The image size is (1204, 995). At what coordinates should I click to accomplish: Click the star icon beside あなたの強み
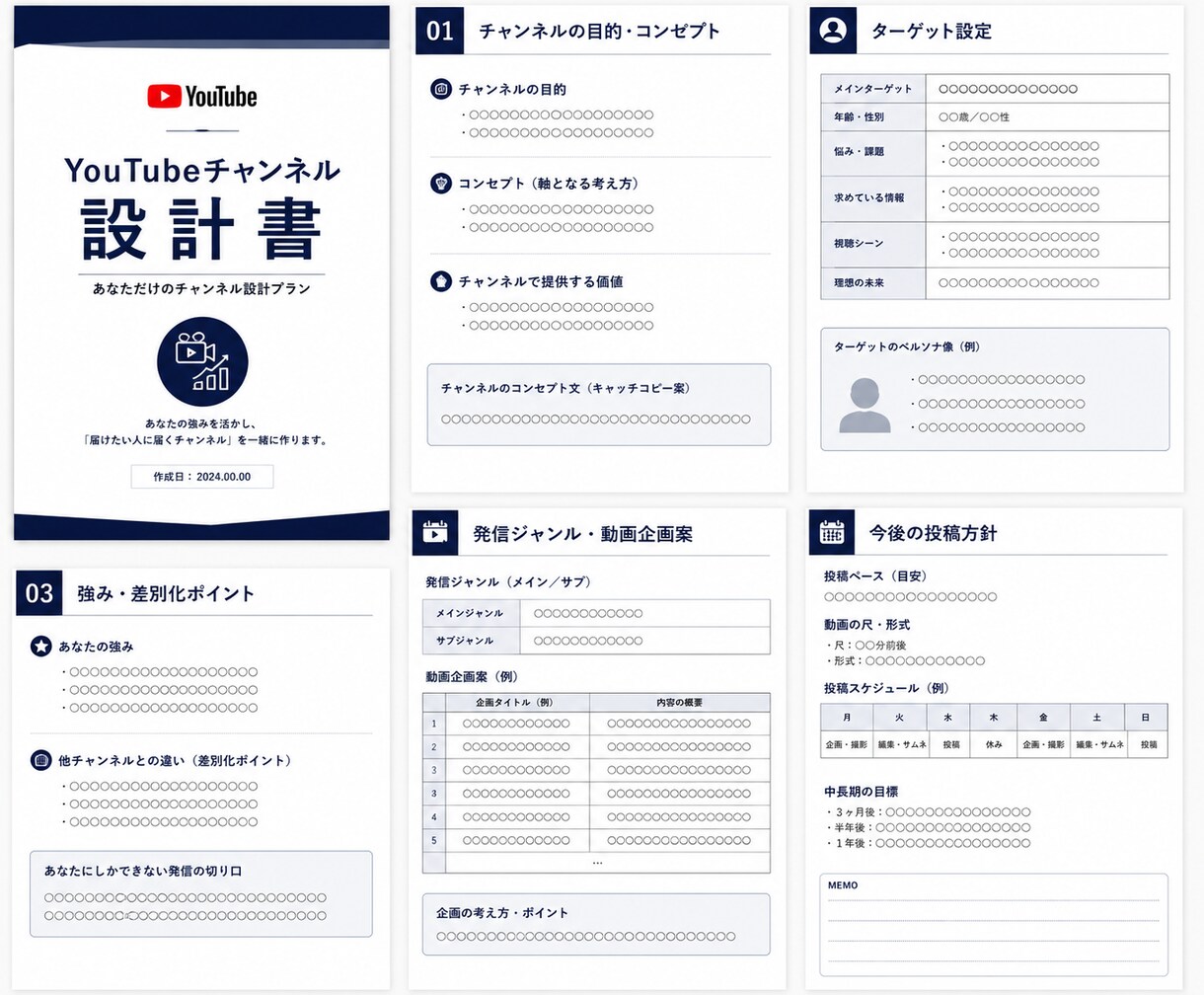(40, 647)
